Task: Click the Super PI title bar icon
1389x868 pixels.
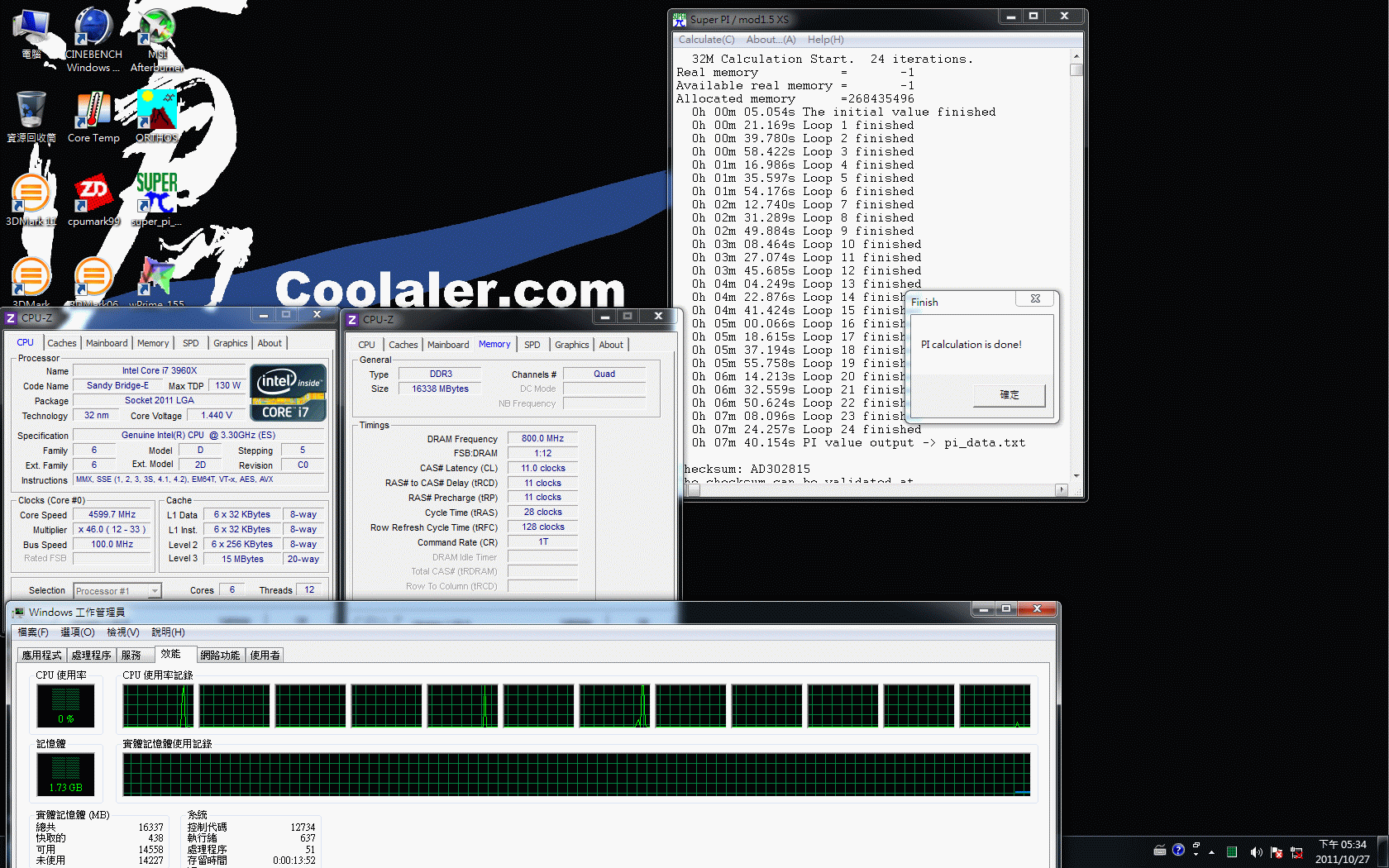Action: [x=680, y=19]
